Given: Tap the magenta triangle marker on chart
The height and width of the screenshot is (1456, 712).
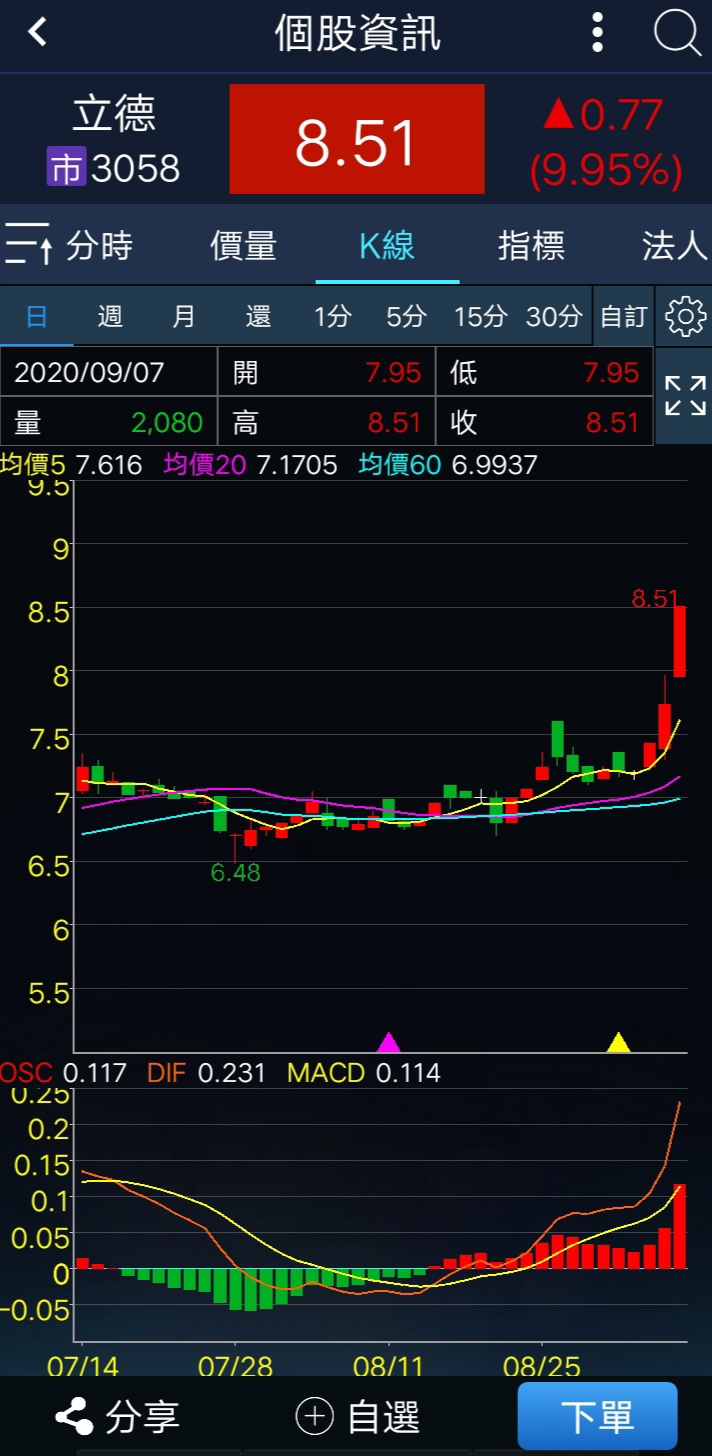Looking at the screenshot, I should tap(388, 1043).
